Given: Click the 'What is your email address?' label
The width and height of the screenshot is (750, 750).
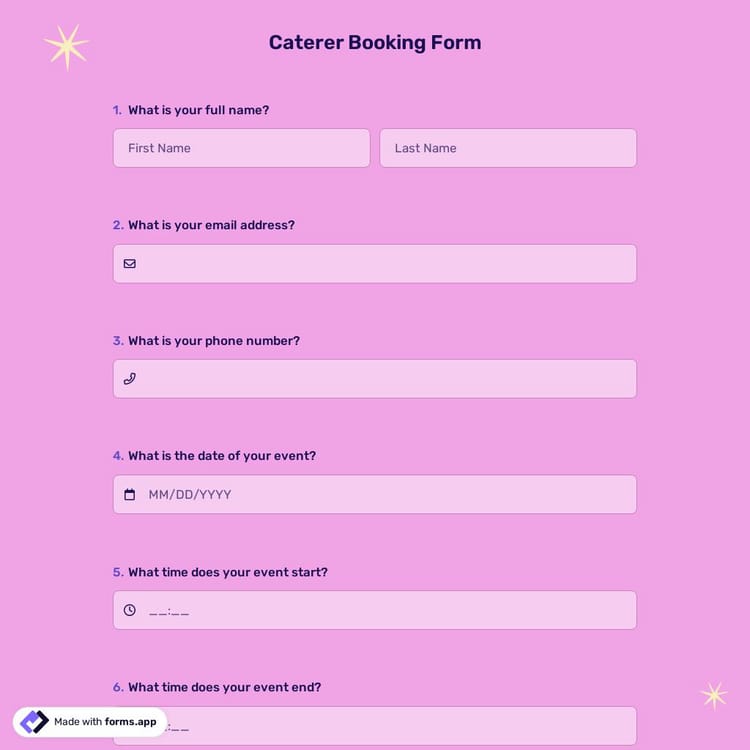Looking at the screenshot, I should click(x=211, y=225).
